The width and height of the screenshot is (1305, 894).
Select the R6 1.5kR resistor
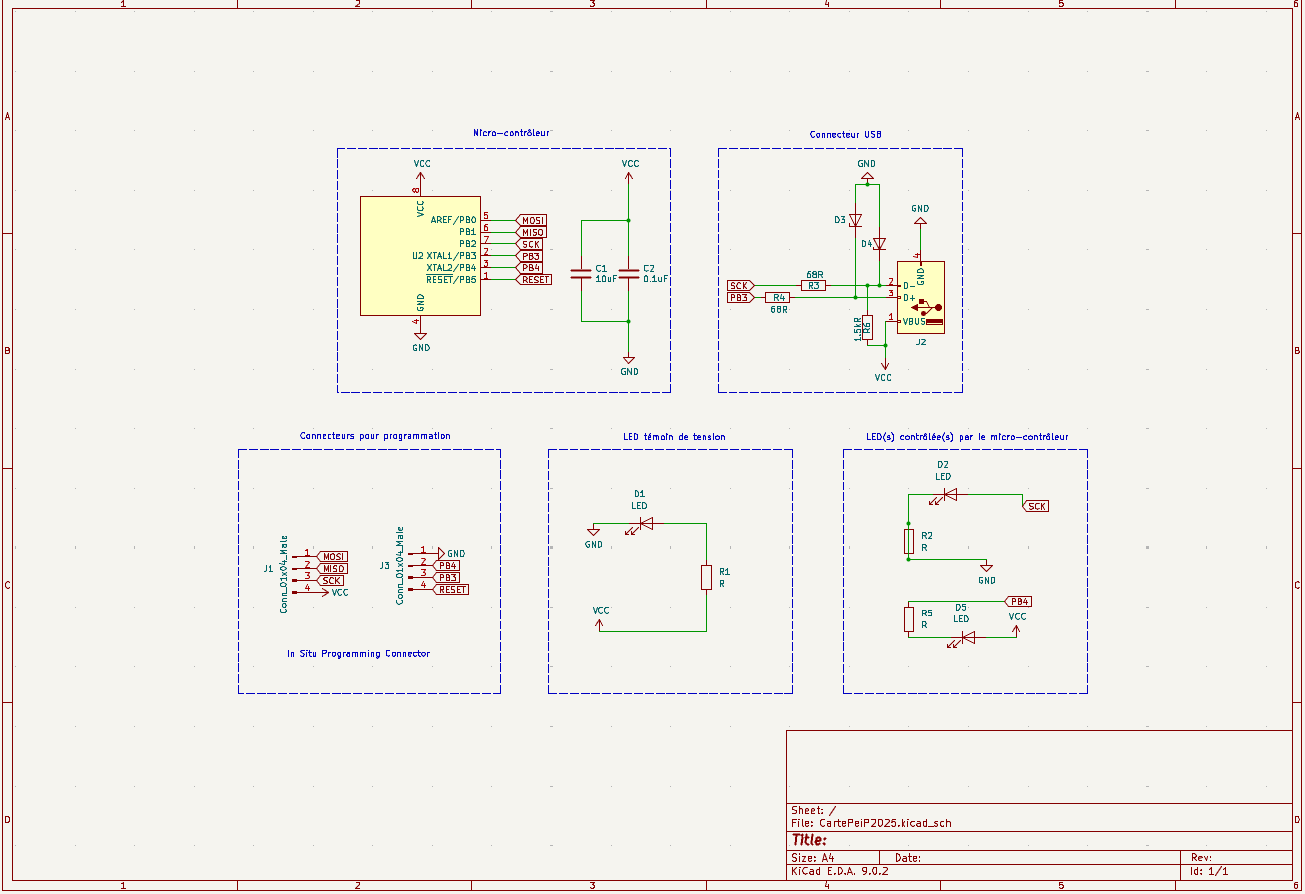pos(867,326)
